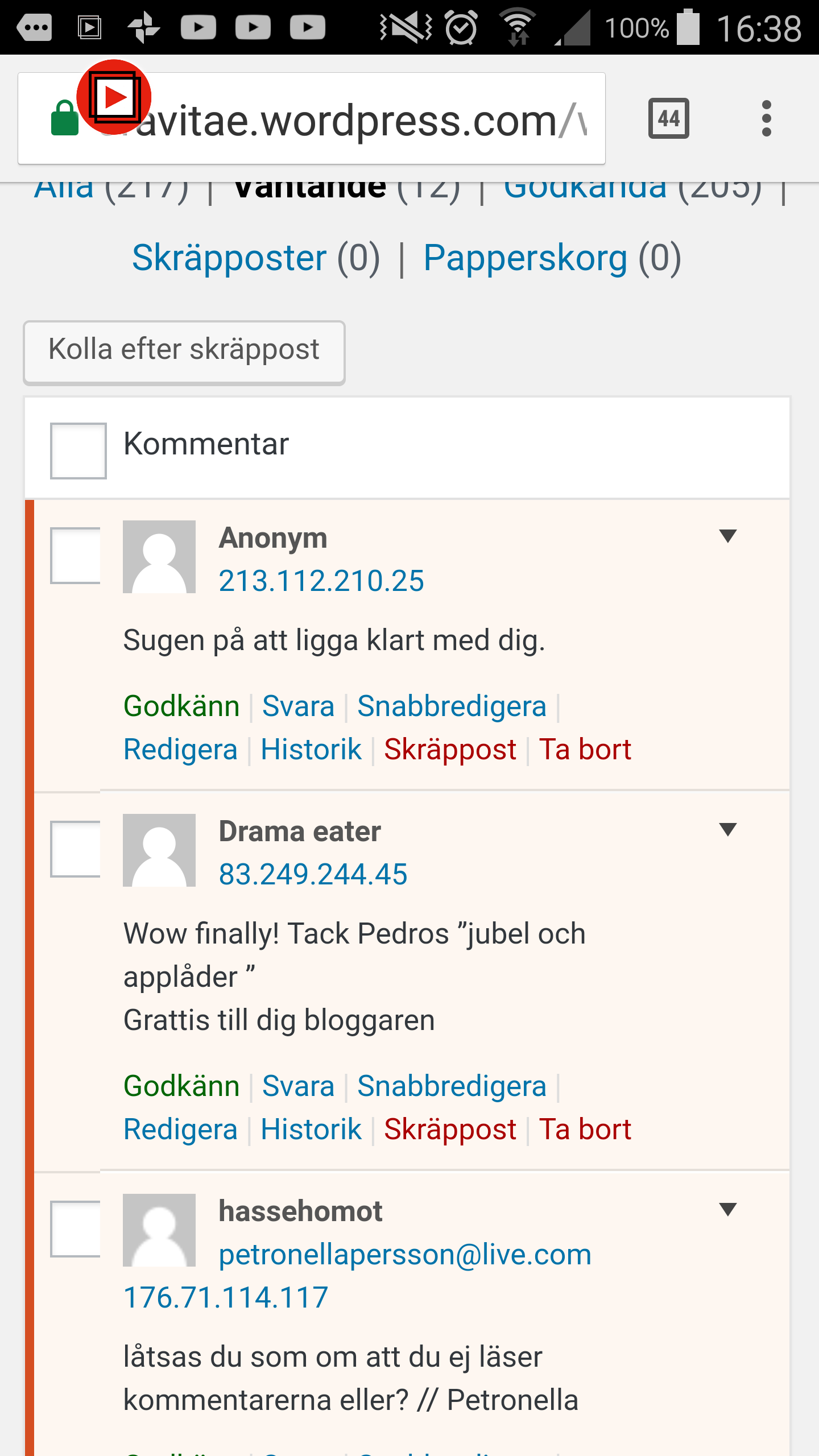
Task: Switch to the Papperskorg comment filter
Action: pos(526,258)
